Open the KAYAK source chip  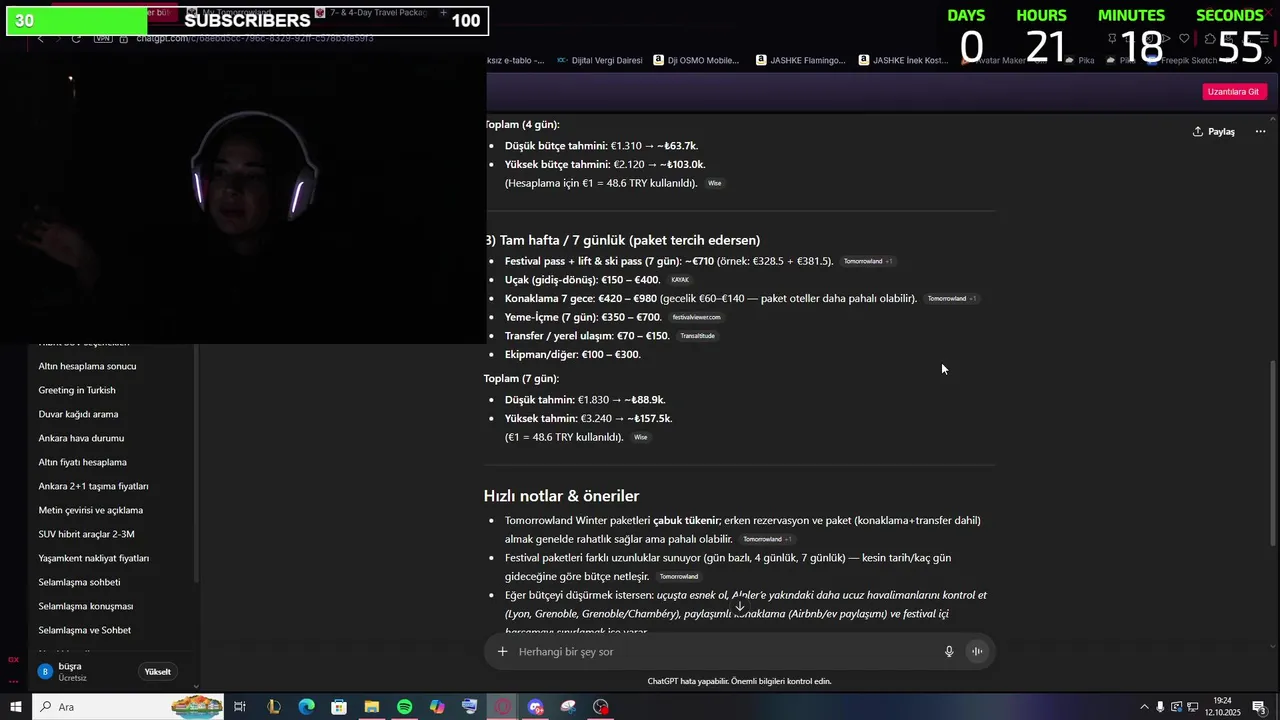pos(680,280)
